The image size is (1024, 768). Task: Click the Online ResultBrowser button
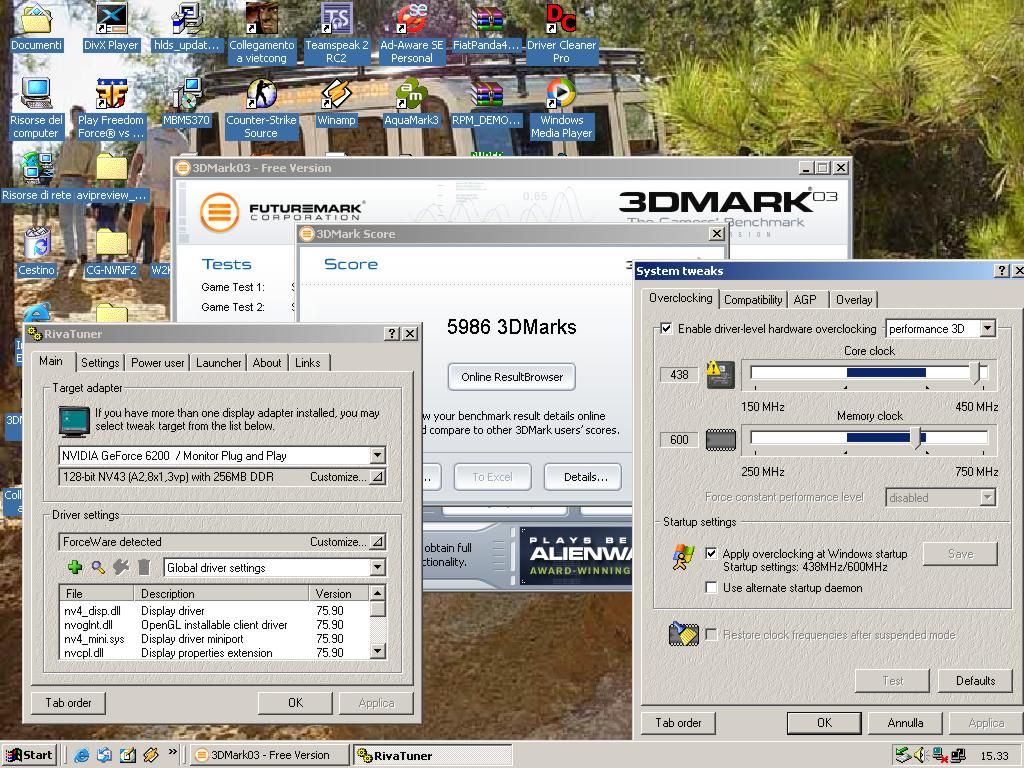click(x=512, y=377)
